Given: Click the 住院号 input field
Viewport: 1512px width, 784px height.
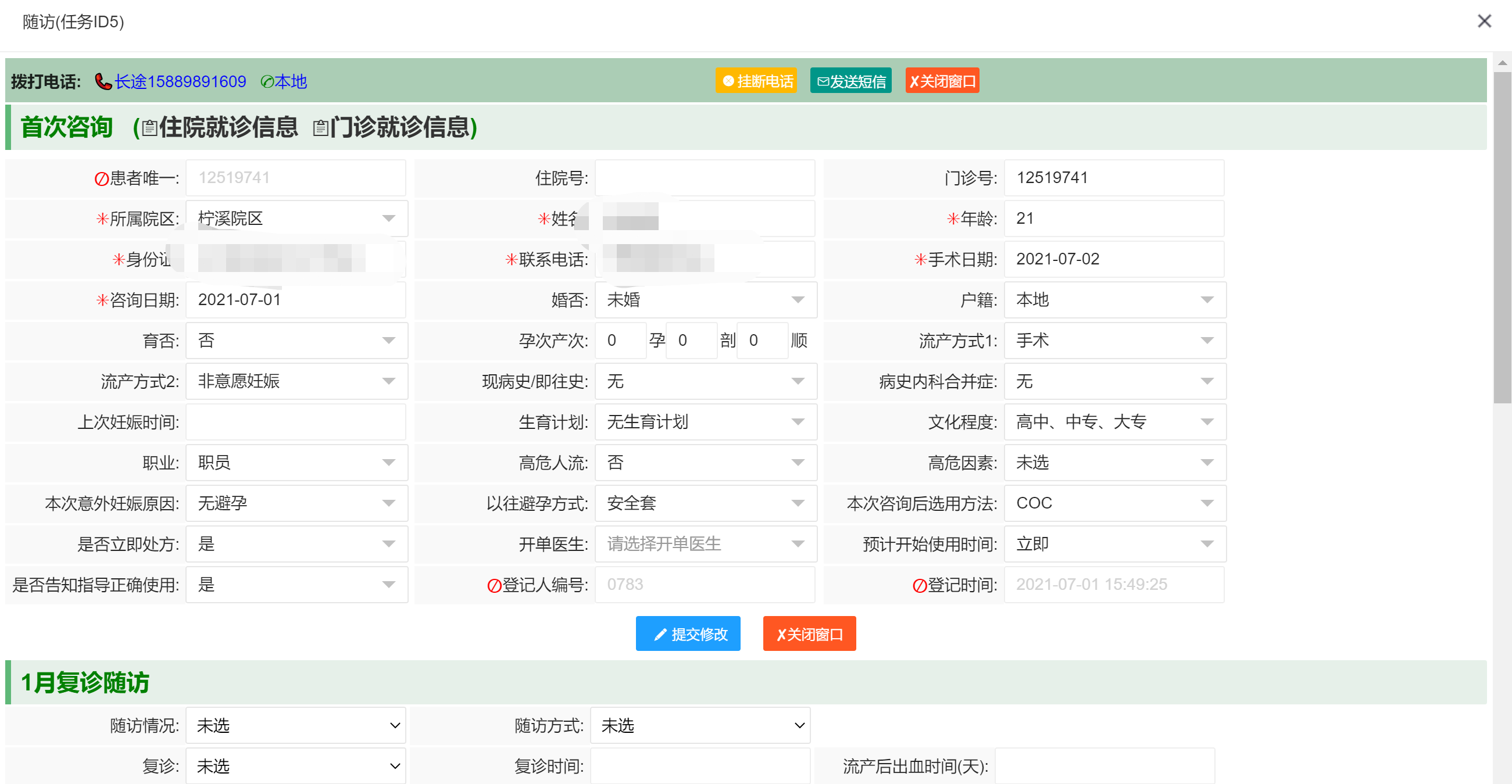Looking at the screenshot, I should pos(705,178).
